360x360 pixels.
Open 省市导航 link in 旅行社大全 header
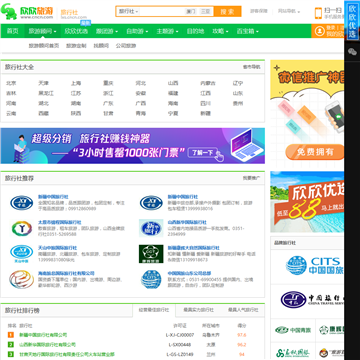[x=252, y=67]
